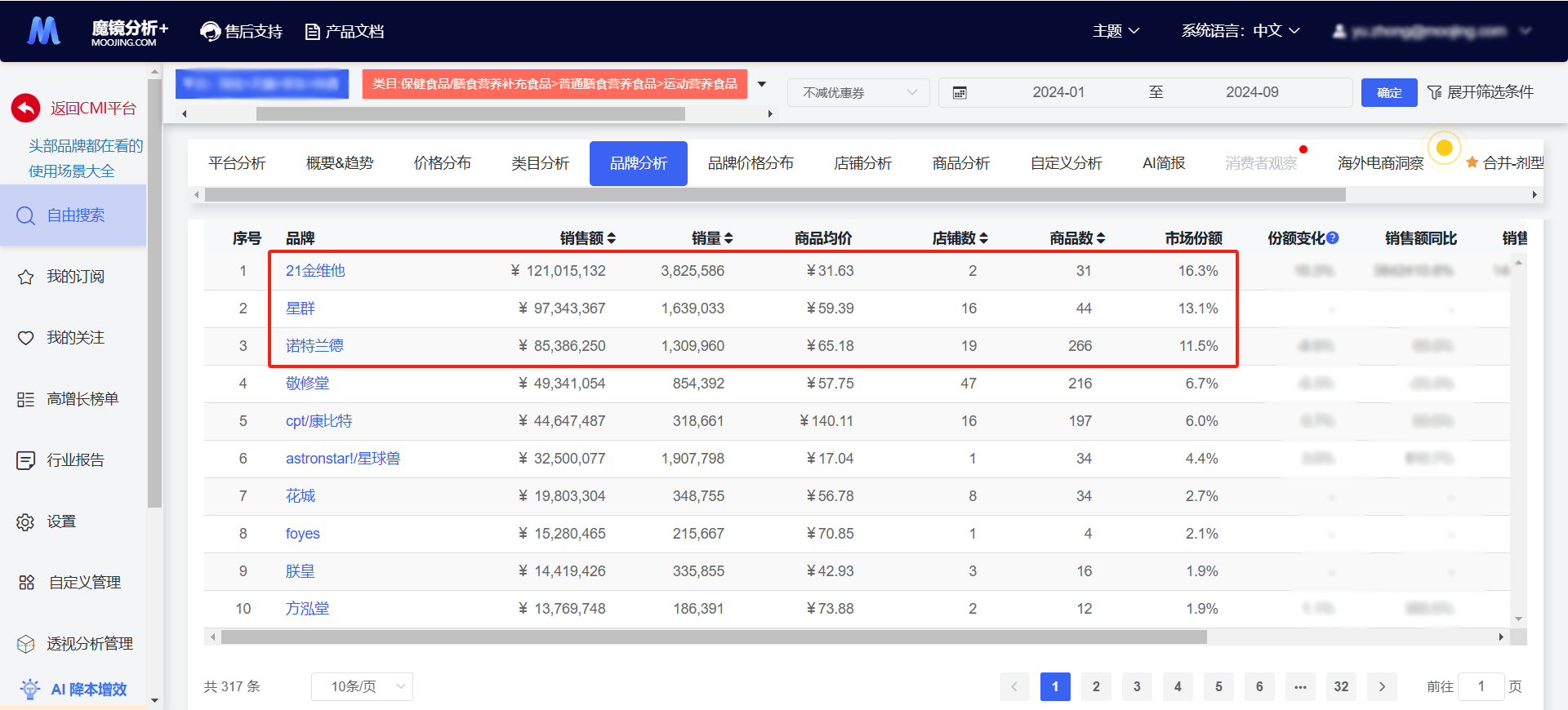This screenshot has width=1568, height=710.
Task: Click the user avatar icon
Action: (x=1339, y=31)
